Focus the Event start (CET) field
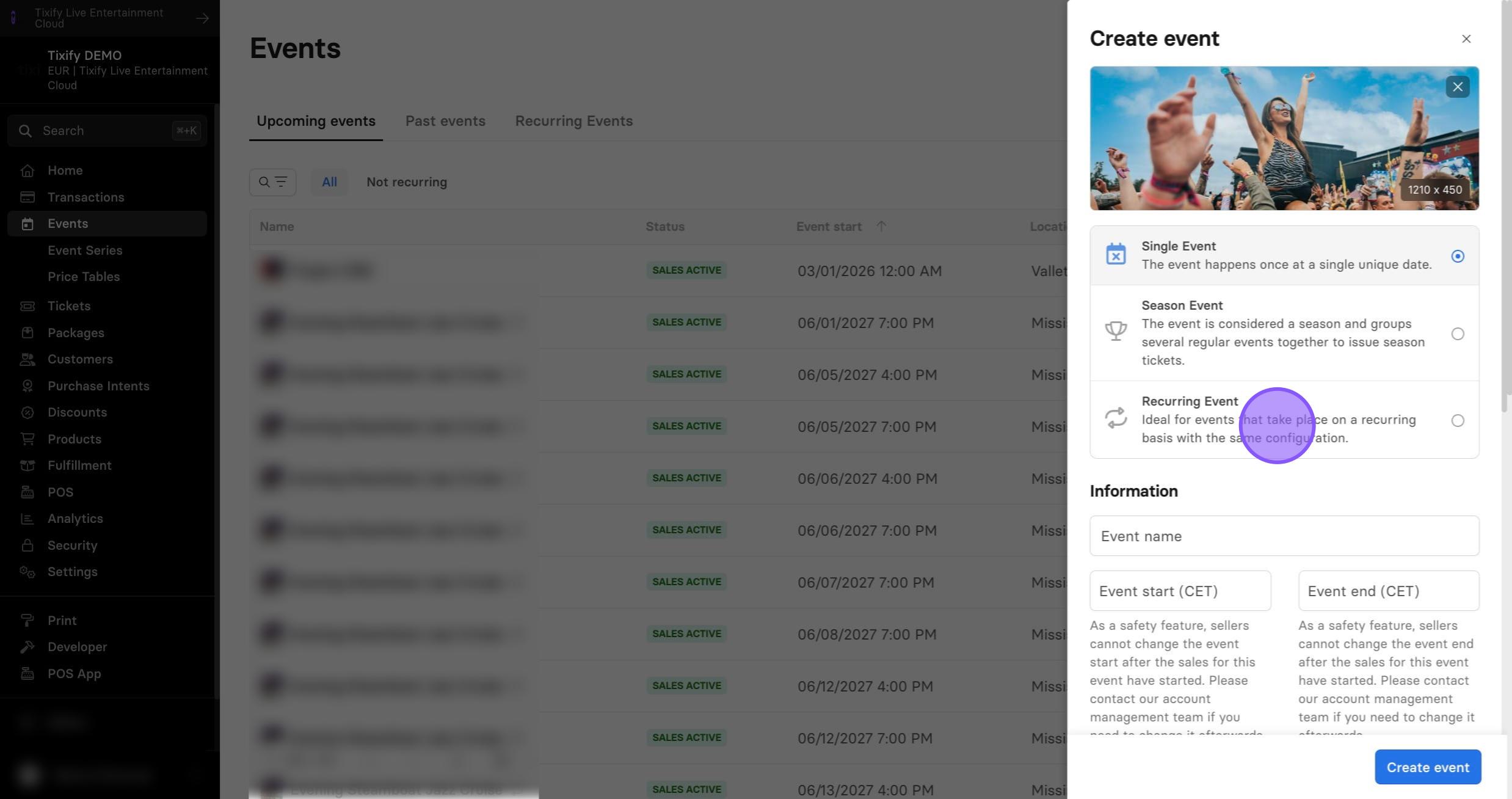Image resolution: width=1512 pixels, height=799 pixels. [x=1180, y=591]
